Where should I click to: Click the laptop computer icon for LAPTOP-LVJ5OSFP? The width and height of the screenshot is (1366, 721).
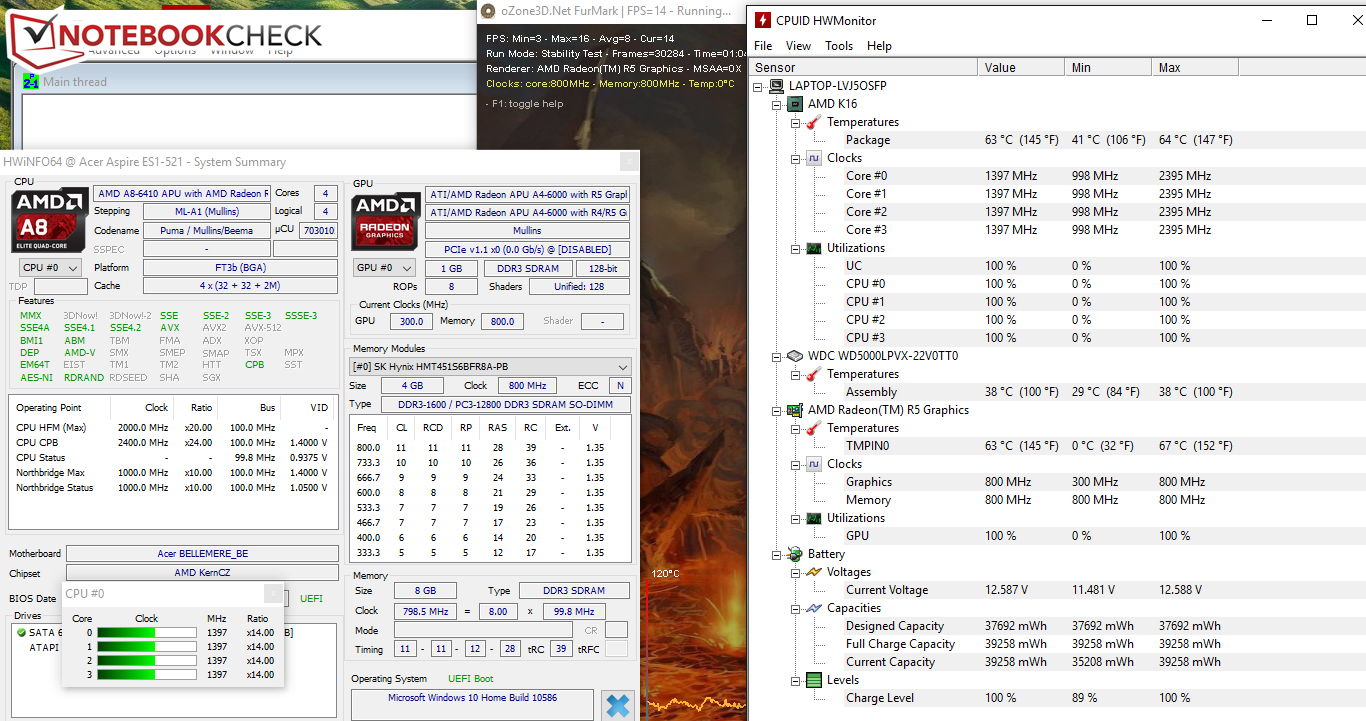[x=776, y=86]
